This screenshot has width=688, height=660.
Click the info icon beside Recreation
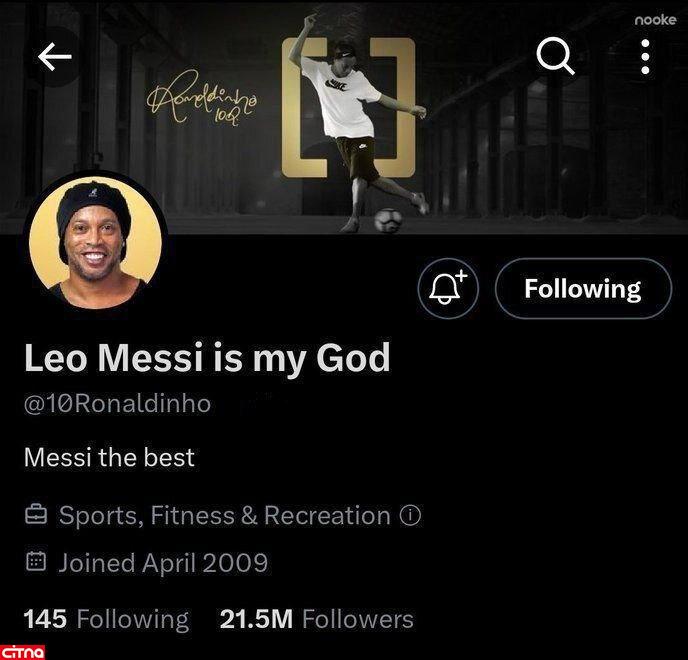coord(410,516)
